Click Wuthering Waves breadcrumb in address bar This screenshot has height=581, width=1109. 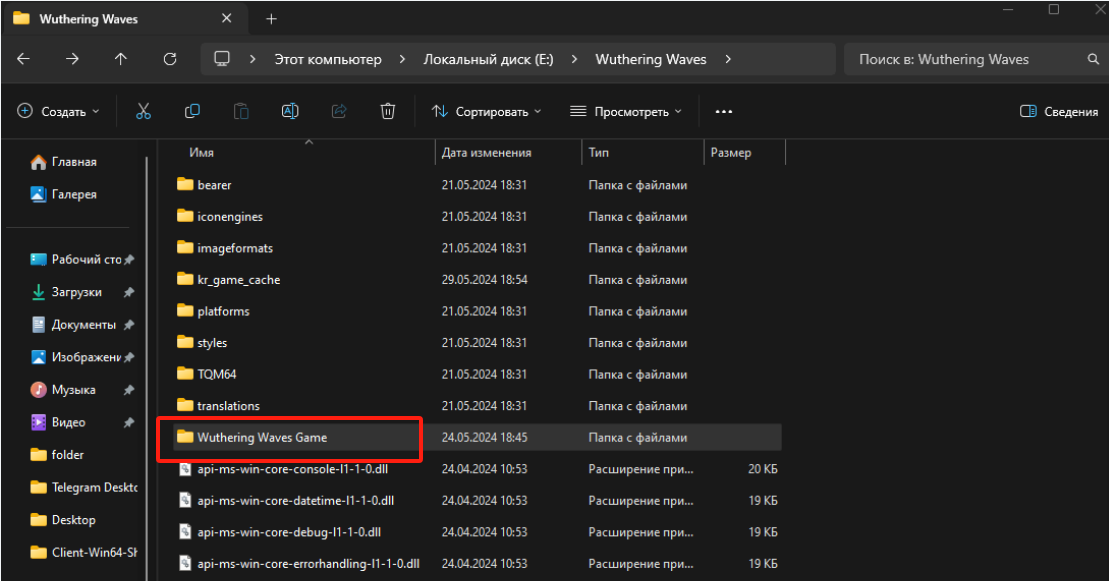pos(651,59)
